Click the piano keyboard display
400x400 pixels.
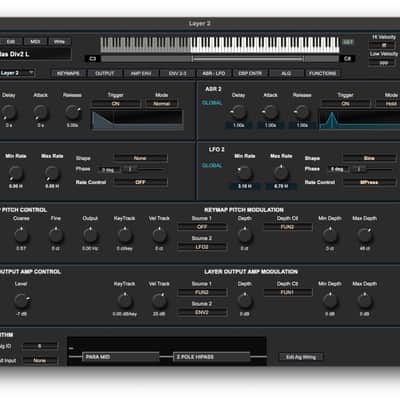[x=220, y=45]
